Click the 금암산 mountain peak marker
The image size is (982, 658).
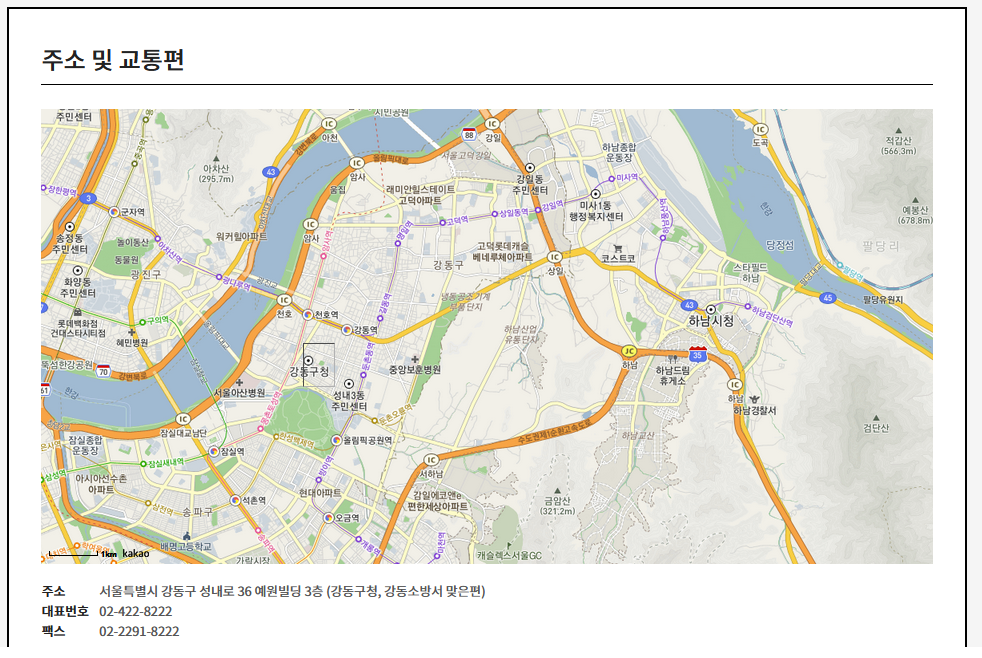coord(557,491)
